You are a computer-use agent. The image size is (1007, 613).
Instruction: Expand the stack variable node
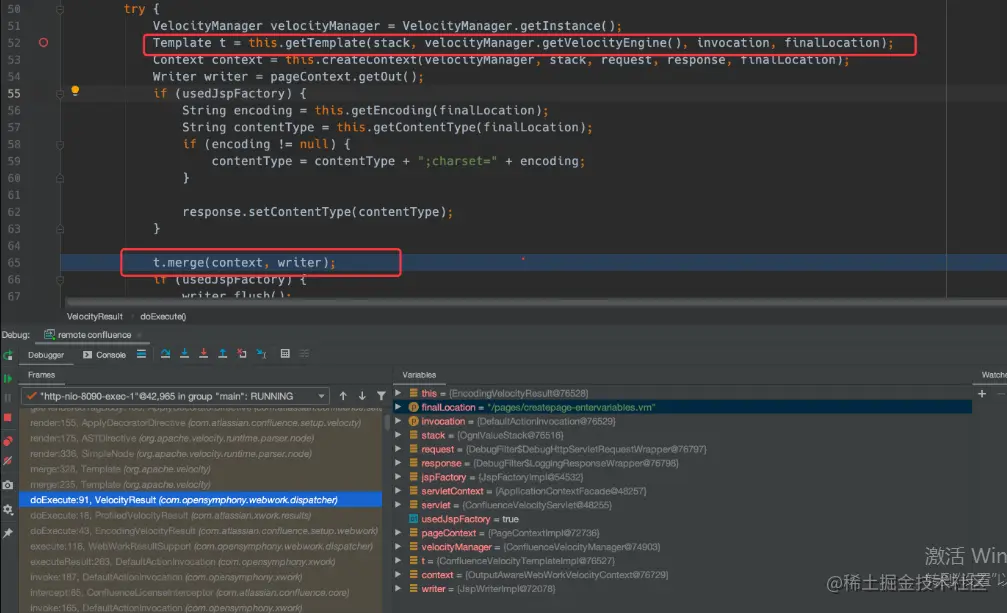click(398, 435)
